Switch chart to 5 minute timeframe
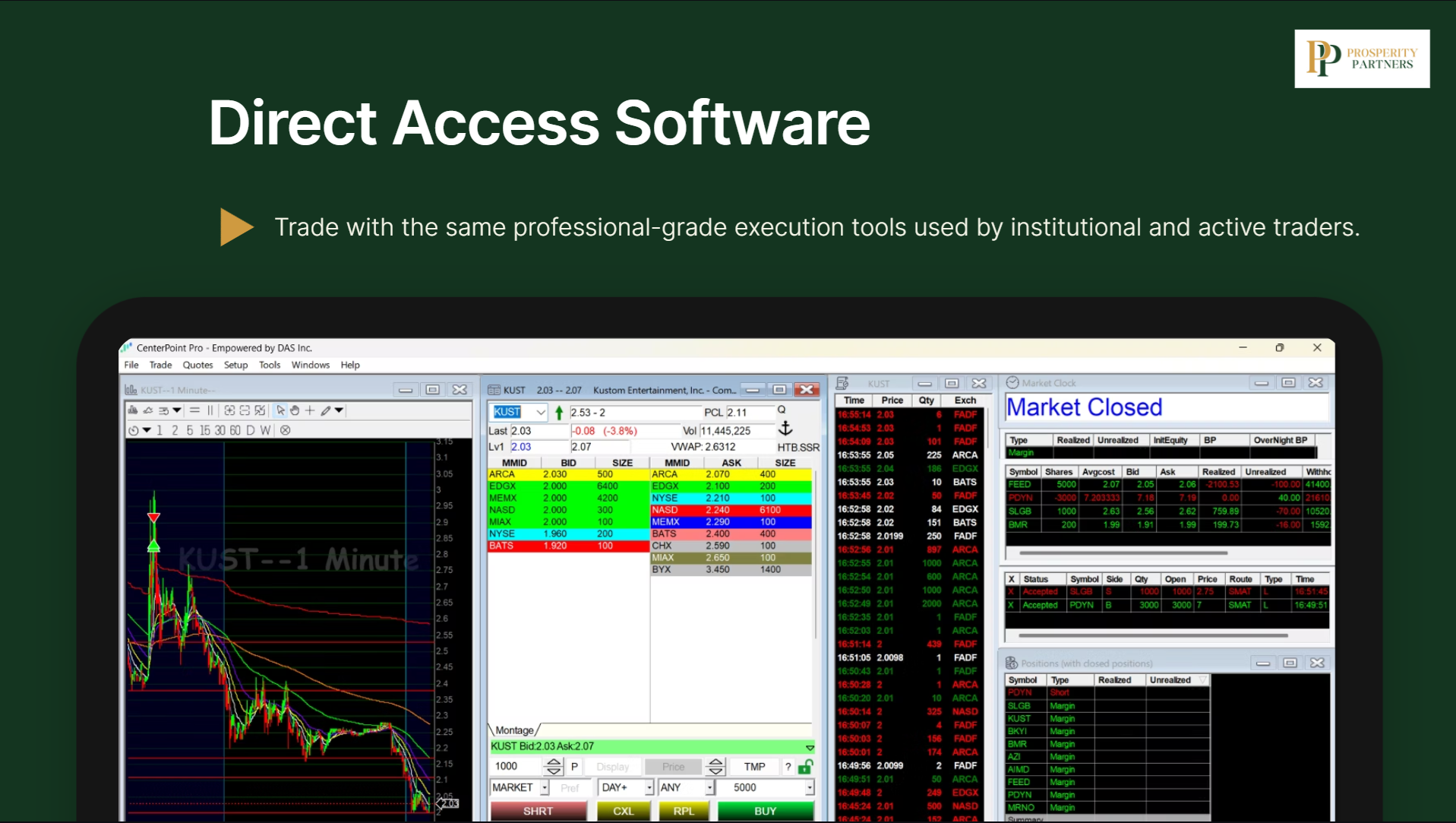Viewport: 1456px width, 823px height. (x=190, y=430)
